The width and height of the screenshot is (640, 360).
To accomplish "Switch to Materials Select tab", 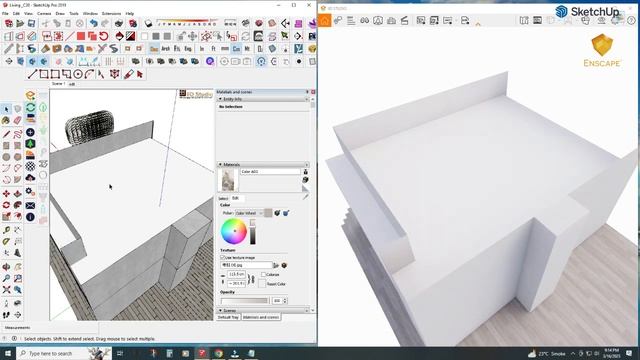I will point(223,198).
